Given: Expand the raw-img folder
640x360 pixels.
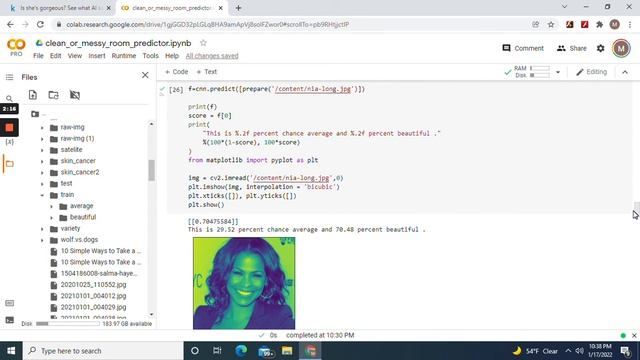Looking at the screenshot, I should pos(42,128).
